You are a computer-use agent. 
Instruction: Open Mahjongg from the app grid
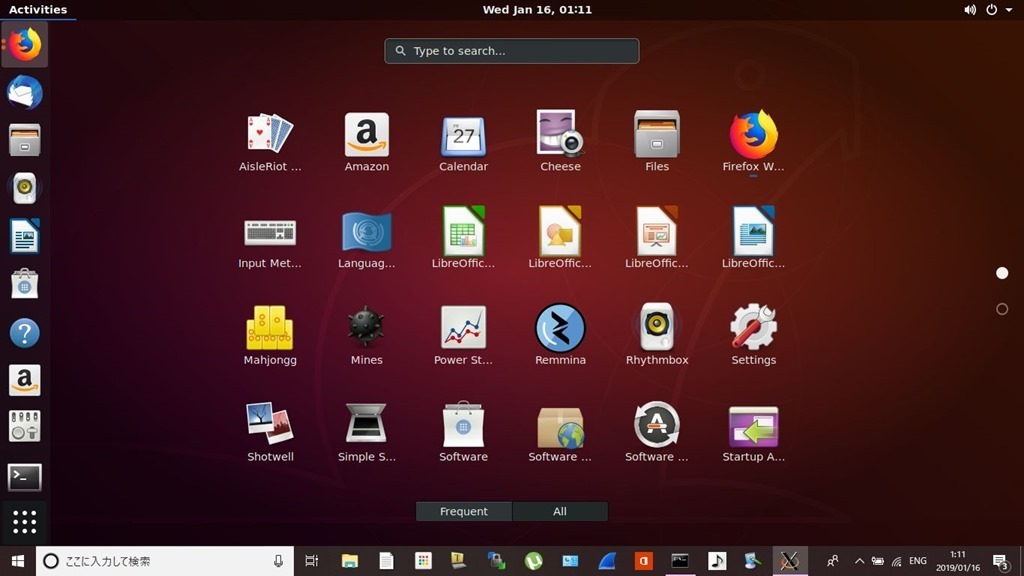pyautogui.click(x=270, y=328)
